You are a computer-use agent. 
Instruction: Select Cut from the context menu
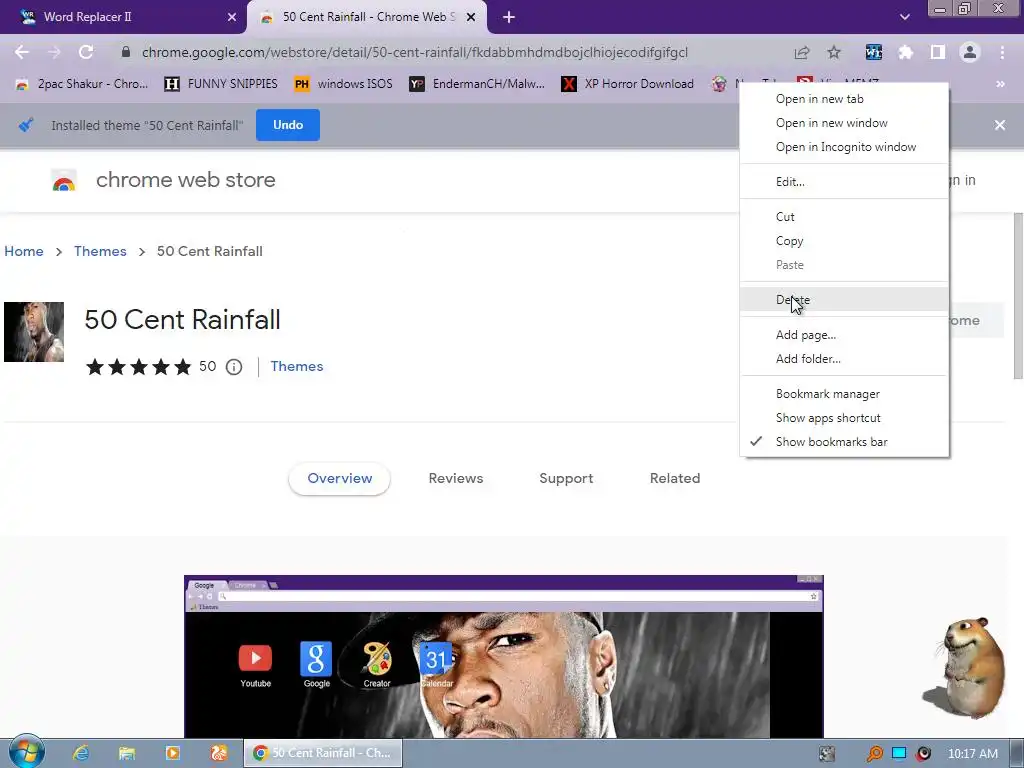[844, 217]
